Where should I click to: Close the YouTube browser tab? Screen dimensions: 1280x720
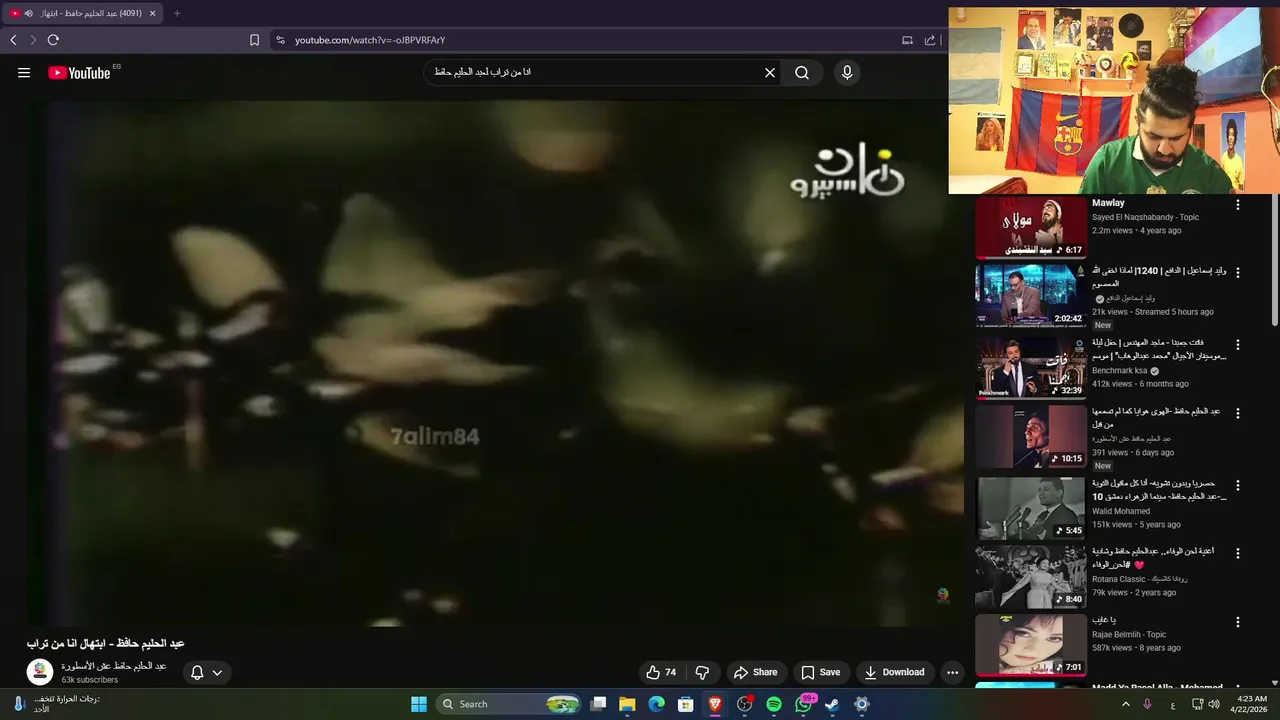tap(152, 13)
